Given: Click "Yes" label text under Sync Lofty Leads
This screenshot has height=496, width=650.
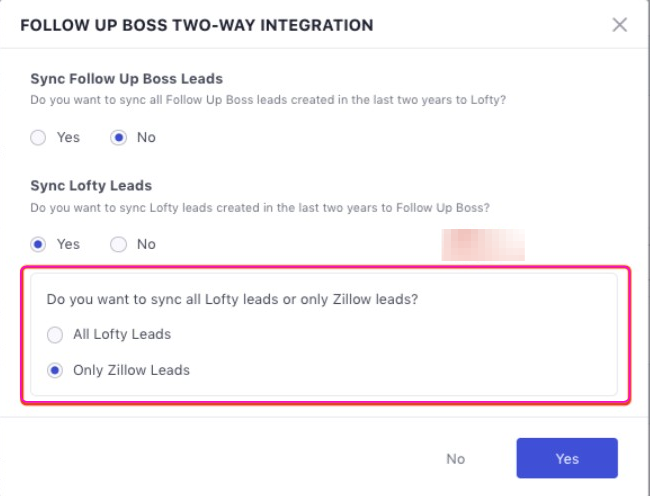Looking at the screenshot, I should point(68,244).
